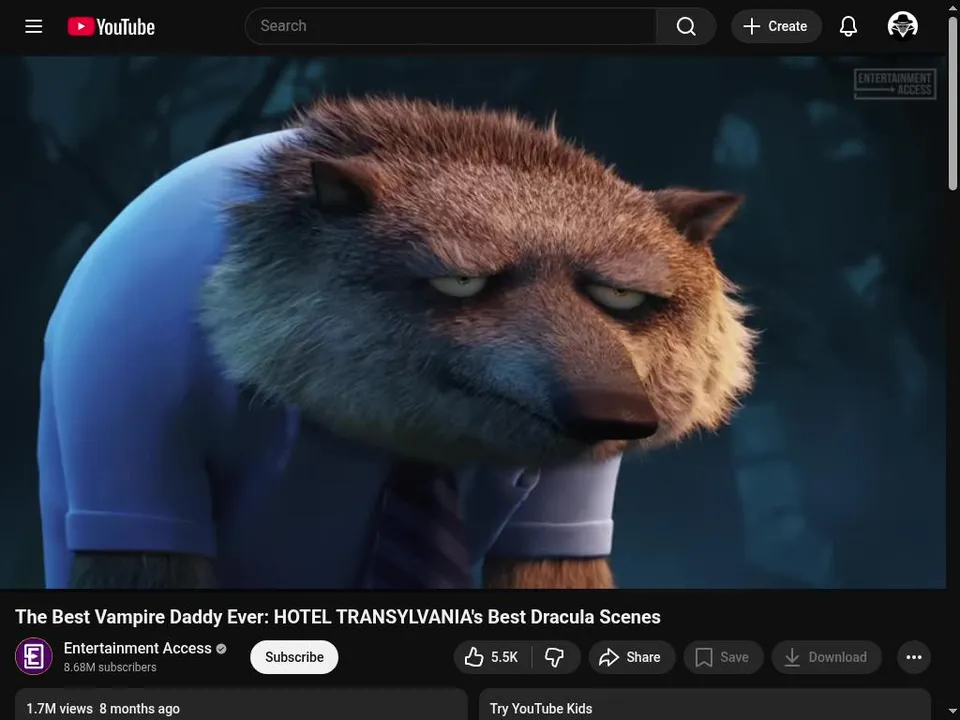The height and width of the screenshot is (720, 960).
Task: Open notifications bell
Action: (x=848, y=26)
